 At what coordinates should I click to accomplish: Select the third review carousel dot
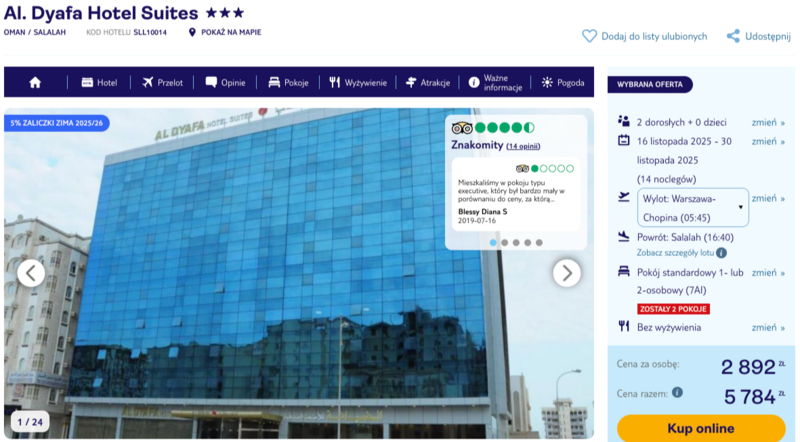(516, 242)
